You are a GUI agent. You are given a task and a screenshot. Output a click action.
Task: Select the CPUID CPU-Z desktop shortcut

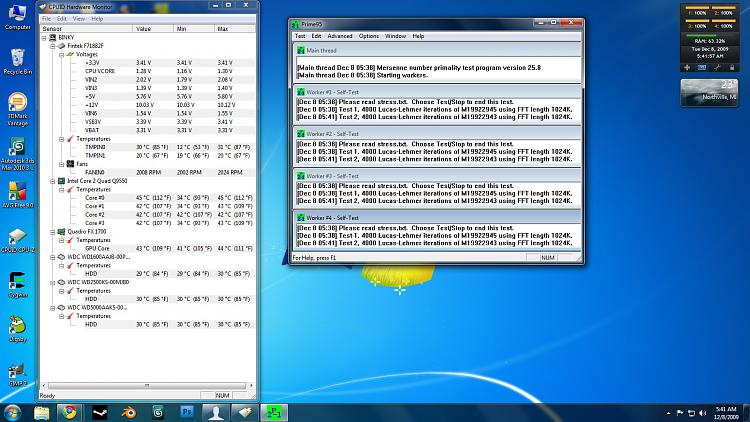pos(17,240)
